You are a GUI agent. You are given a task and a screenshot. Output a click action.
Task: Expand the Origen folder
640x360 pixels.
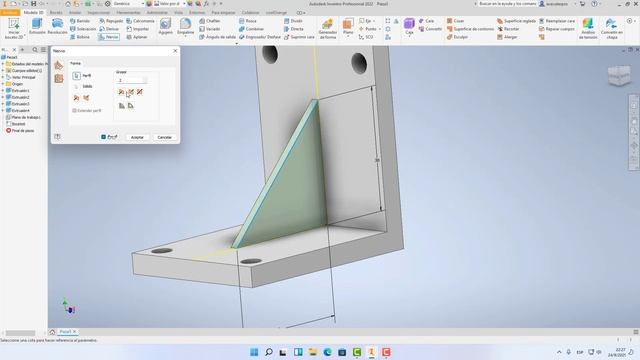pos(3,84)
